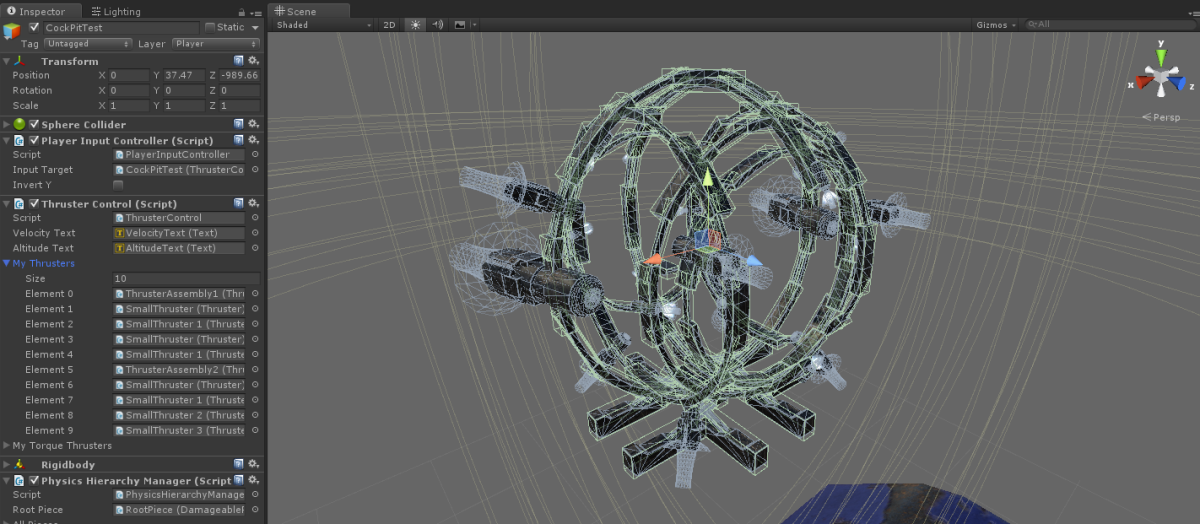Enable the Invert Y checkbox
Image resolution: width=1200 pixels, height=524 pixels.
[x=118, y=185]
